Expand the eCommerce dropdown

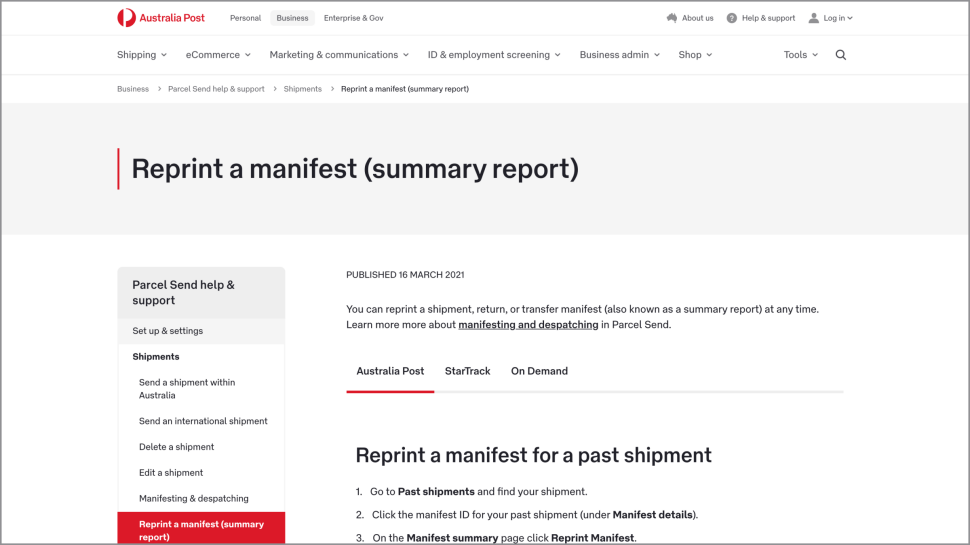[218, 55]
